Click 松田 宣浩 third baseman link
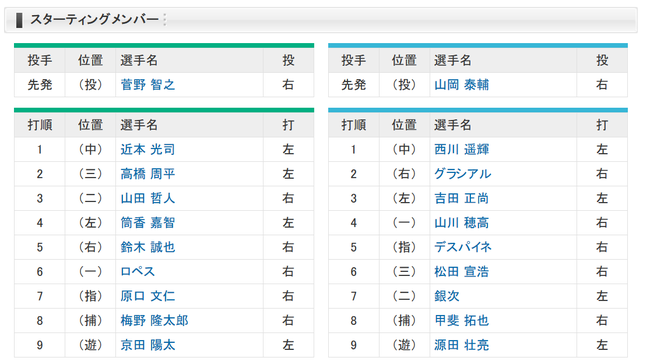Screen dimensions: 650x361 (x=461, y=272)
